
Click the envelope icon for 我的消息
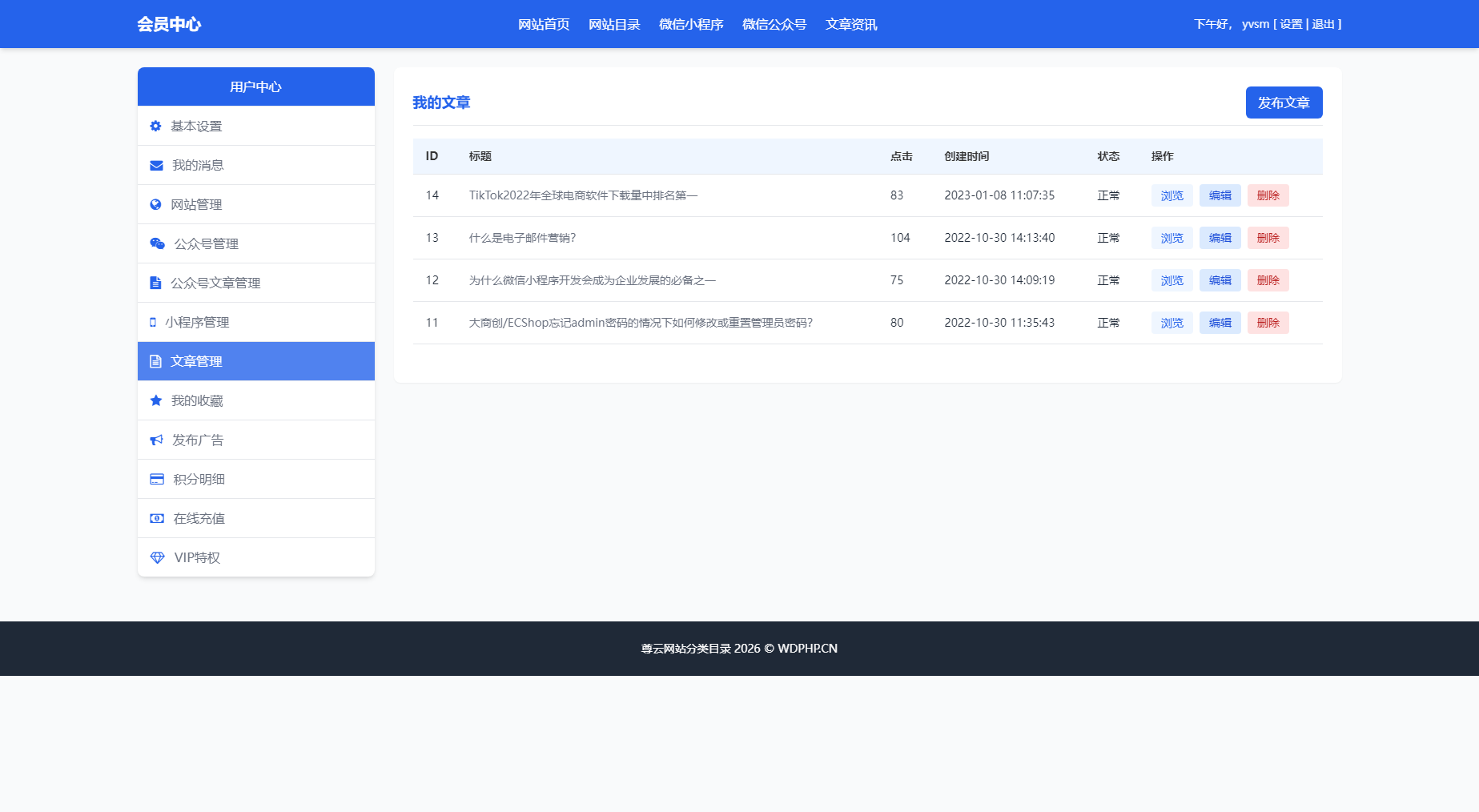pos(156,165)
